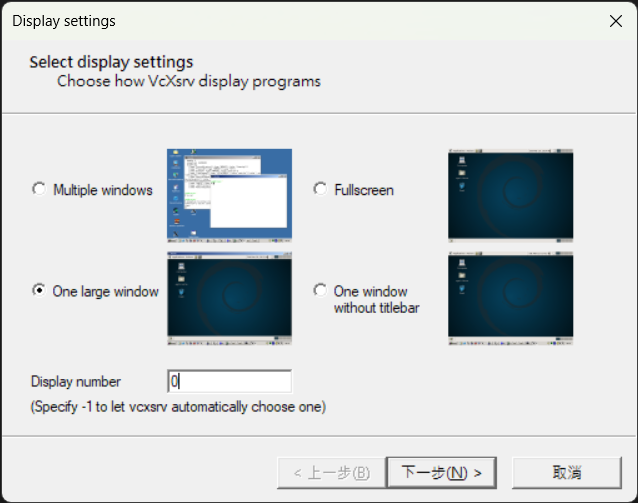Select the One large window option
Viewport: 638px width, 503px height.
point(39,291)
